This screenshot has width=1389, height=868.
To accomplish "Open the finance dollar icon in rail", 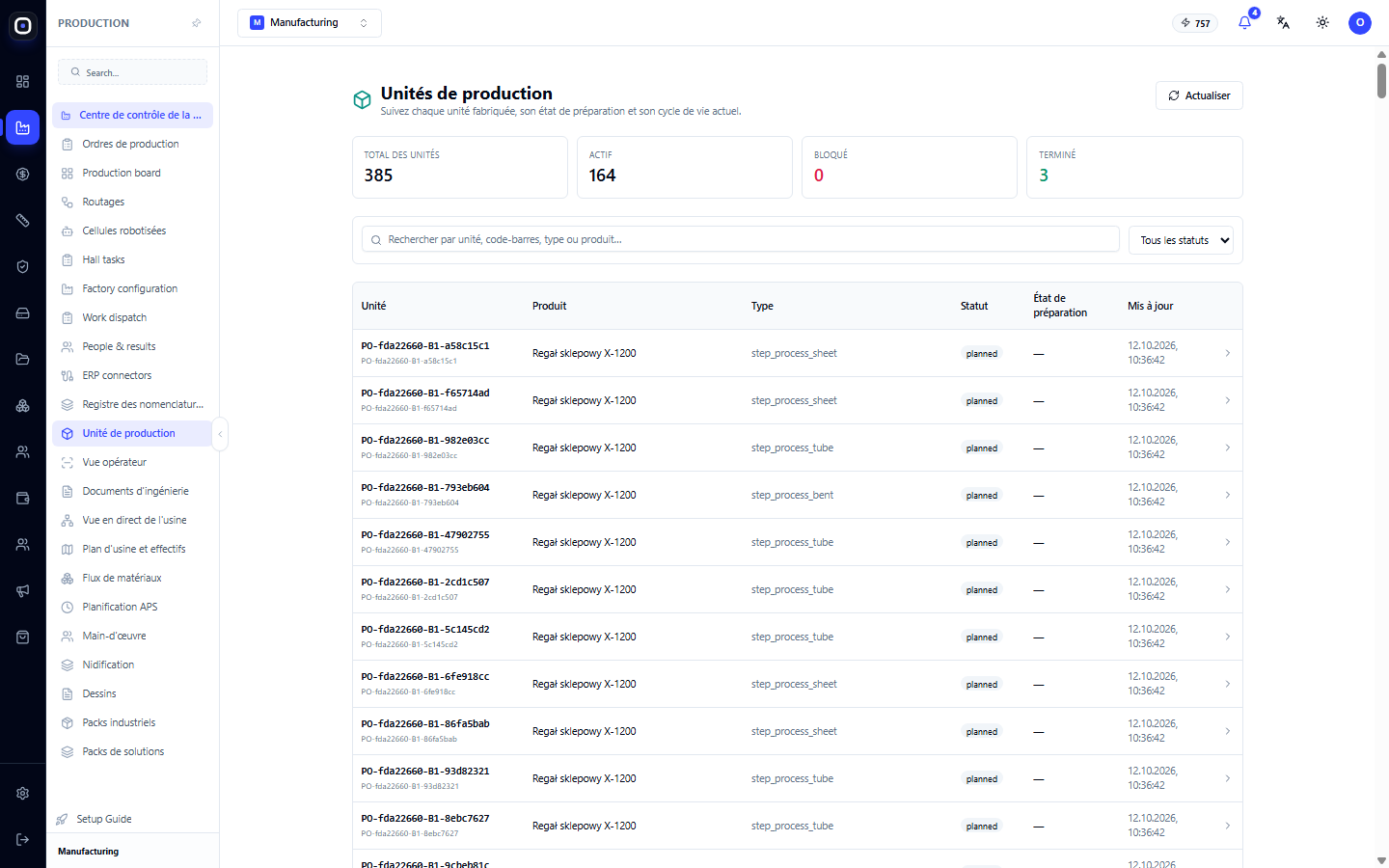I will pos(23,175).
